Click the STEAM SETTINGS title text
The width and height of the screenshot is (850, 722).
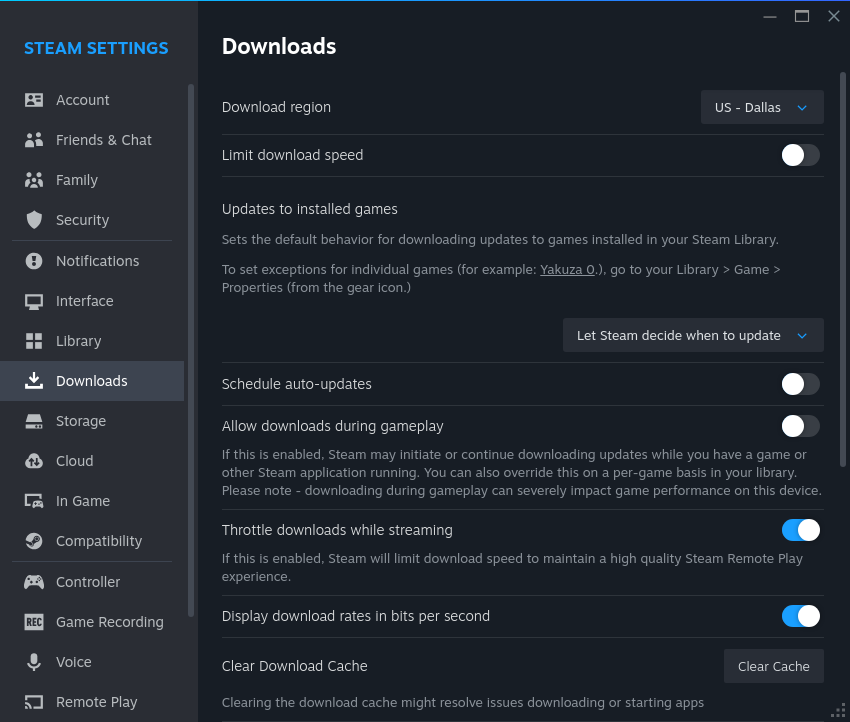pos(96,48)
